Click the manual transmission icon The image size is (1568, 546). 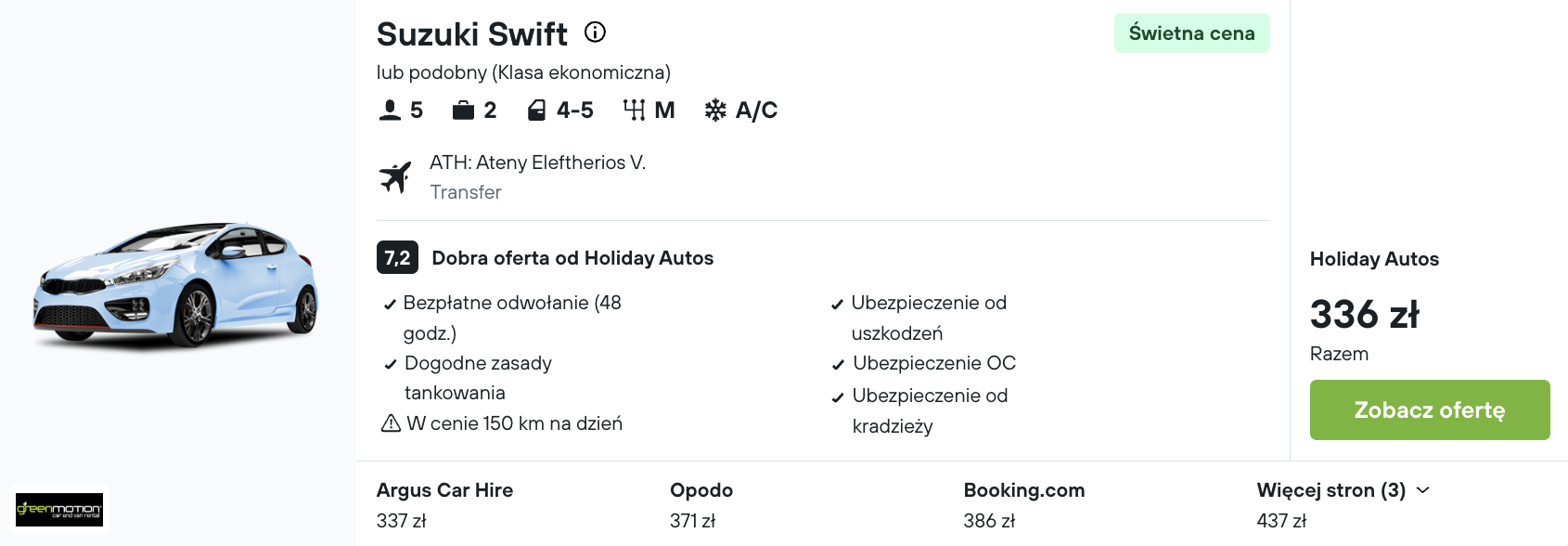tap(634, 110)
